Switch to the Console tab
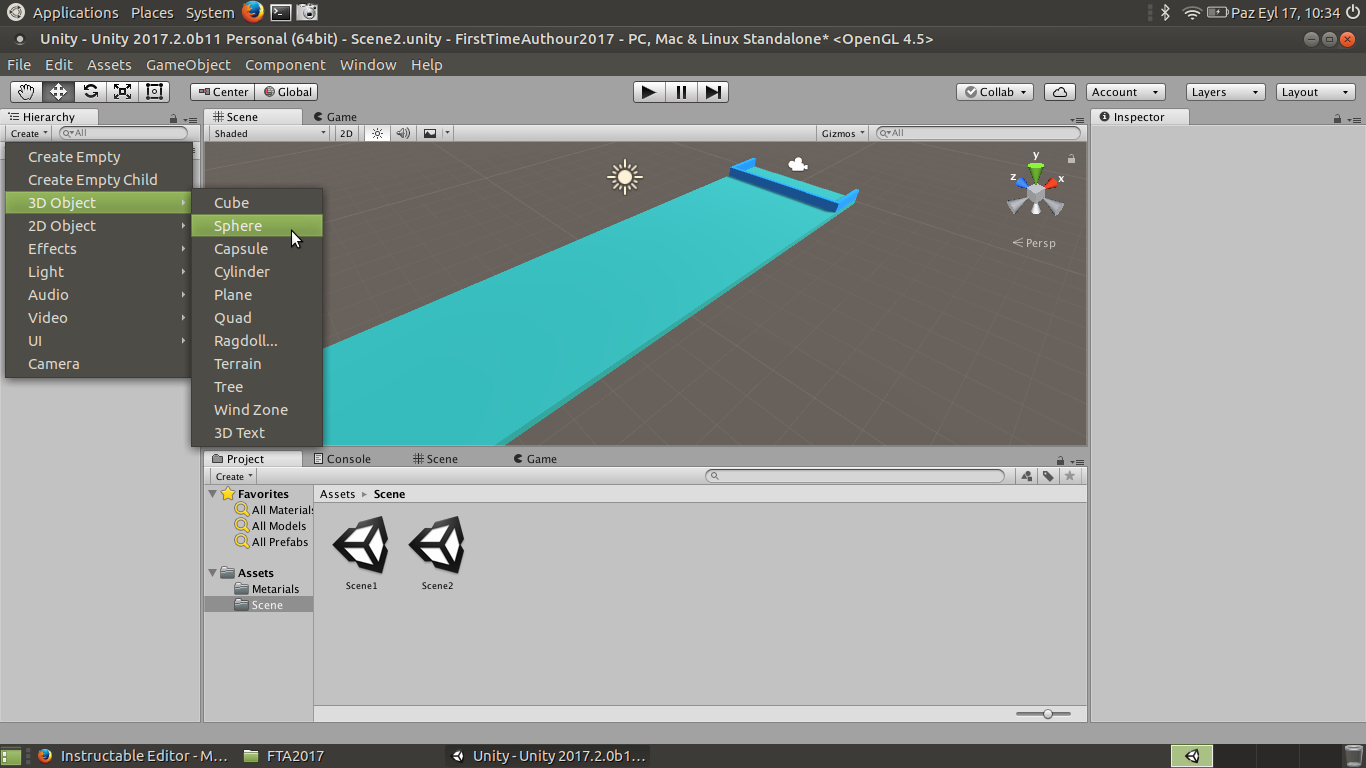Screen dimensions: 1366x768 point(342,459)
